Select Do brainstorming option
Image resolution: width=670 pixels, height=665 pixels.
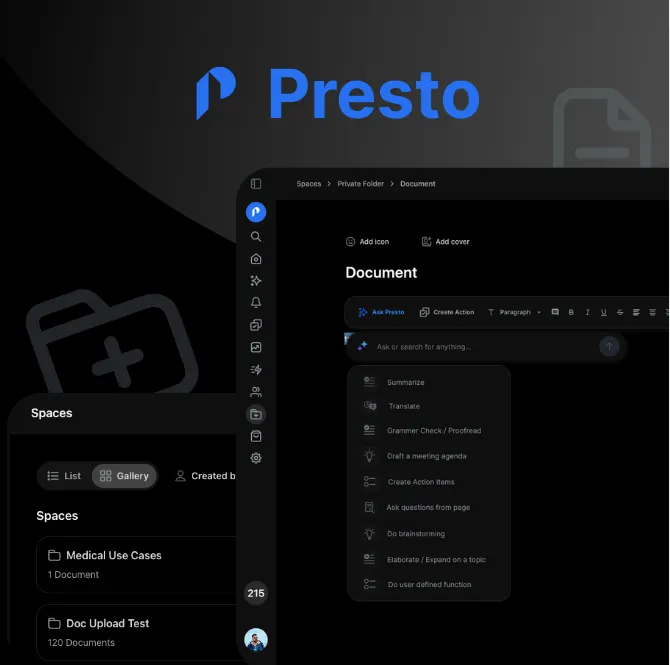(429, 534)
